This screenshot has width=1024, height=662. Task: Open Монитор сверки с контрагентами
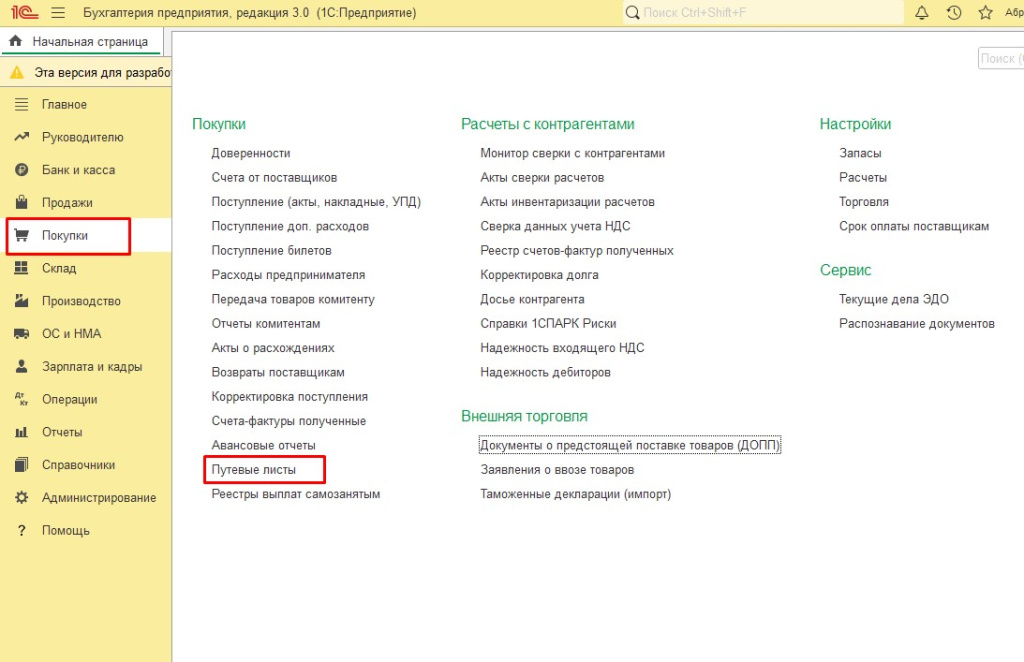(x=573, y=153)
